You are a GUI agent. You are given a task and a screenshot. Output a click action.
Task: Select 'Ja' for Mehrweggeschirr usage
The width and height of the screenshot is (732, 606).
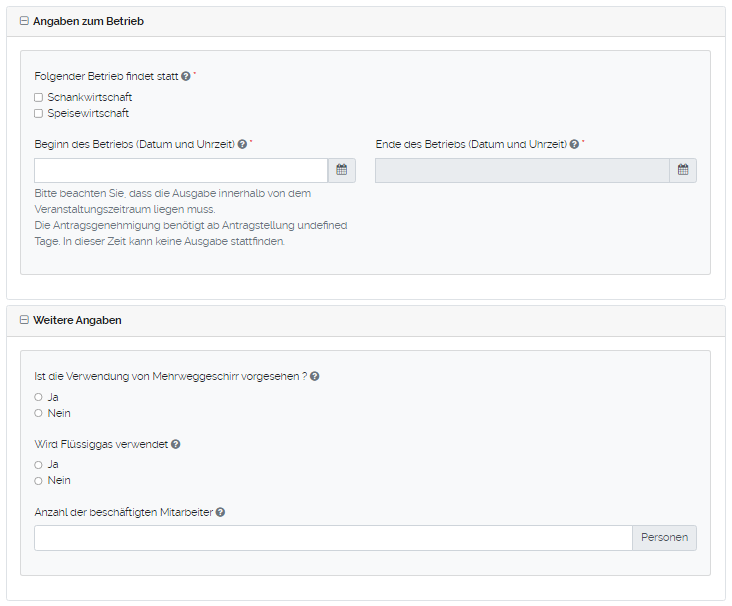click(39, 397)
